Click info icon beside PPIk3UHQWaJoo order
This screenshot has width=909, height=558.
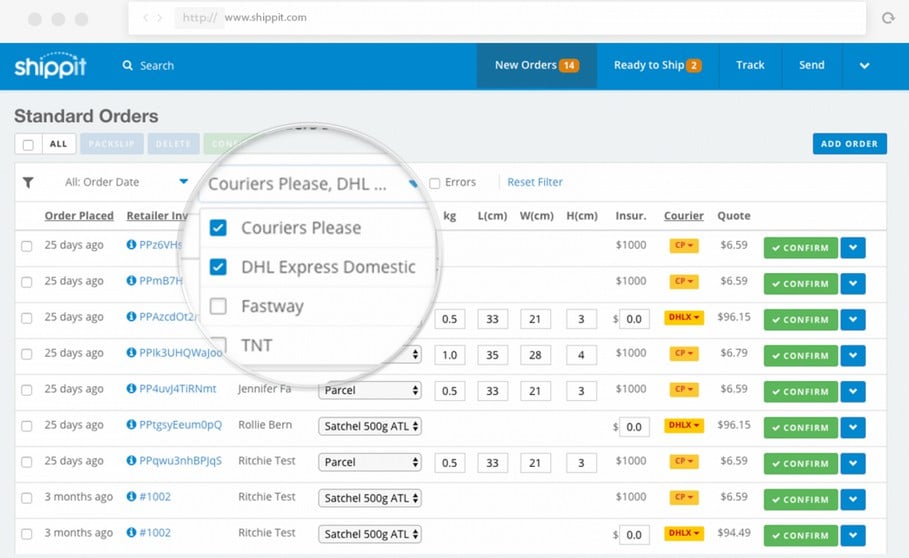131,352
